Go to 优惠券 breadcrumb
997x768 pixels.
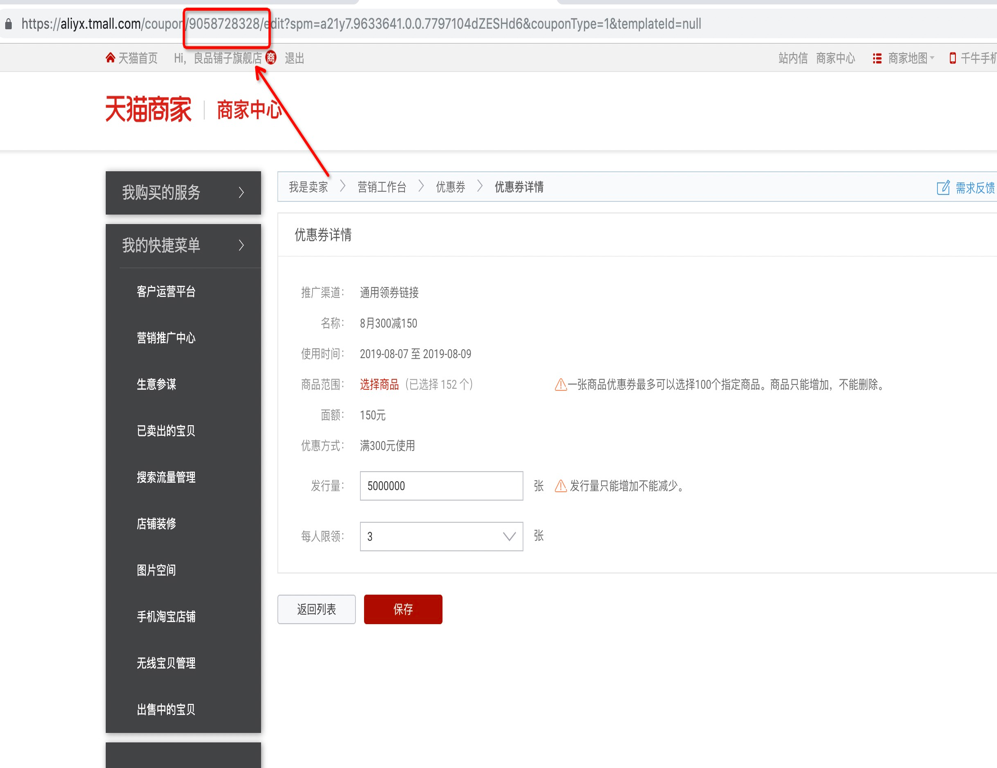coord(450,187)
